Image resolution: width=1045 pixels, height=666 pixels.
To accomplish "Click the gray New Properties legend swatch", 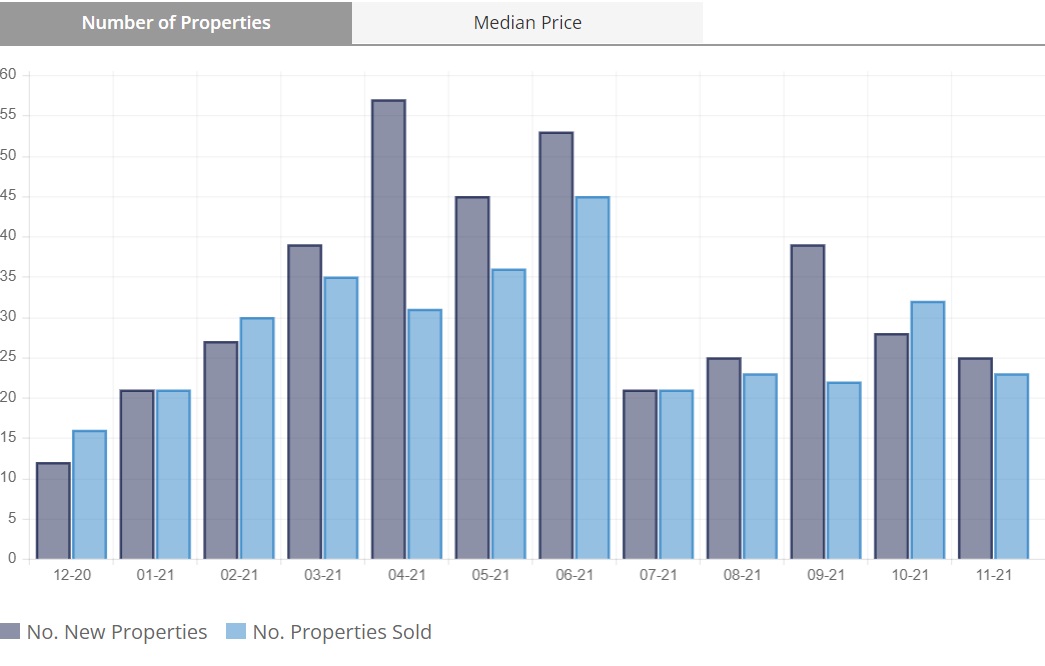I will point(11,632).
